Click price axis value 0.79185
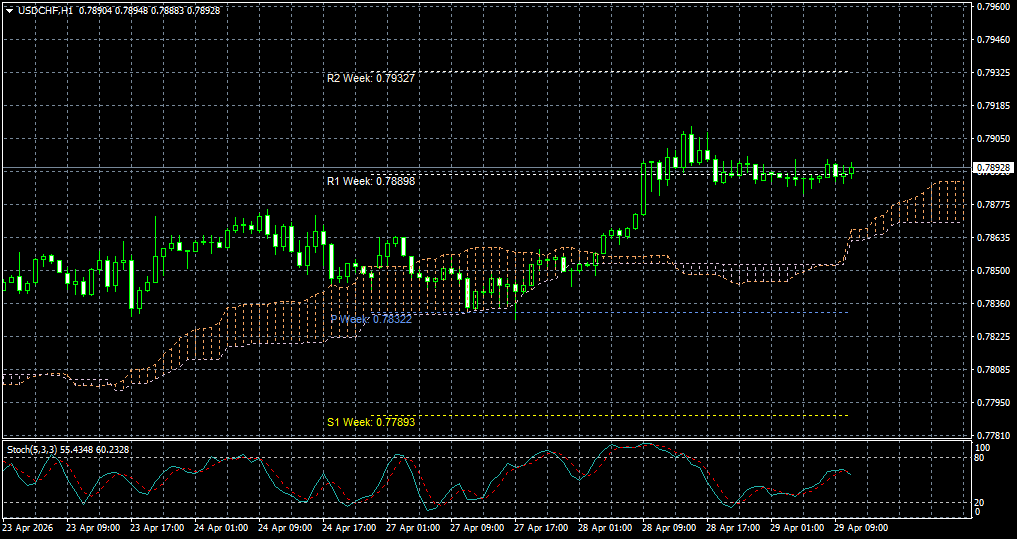 [x=992, y=105]
